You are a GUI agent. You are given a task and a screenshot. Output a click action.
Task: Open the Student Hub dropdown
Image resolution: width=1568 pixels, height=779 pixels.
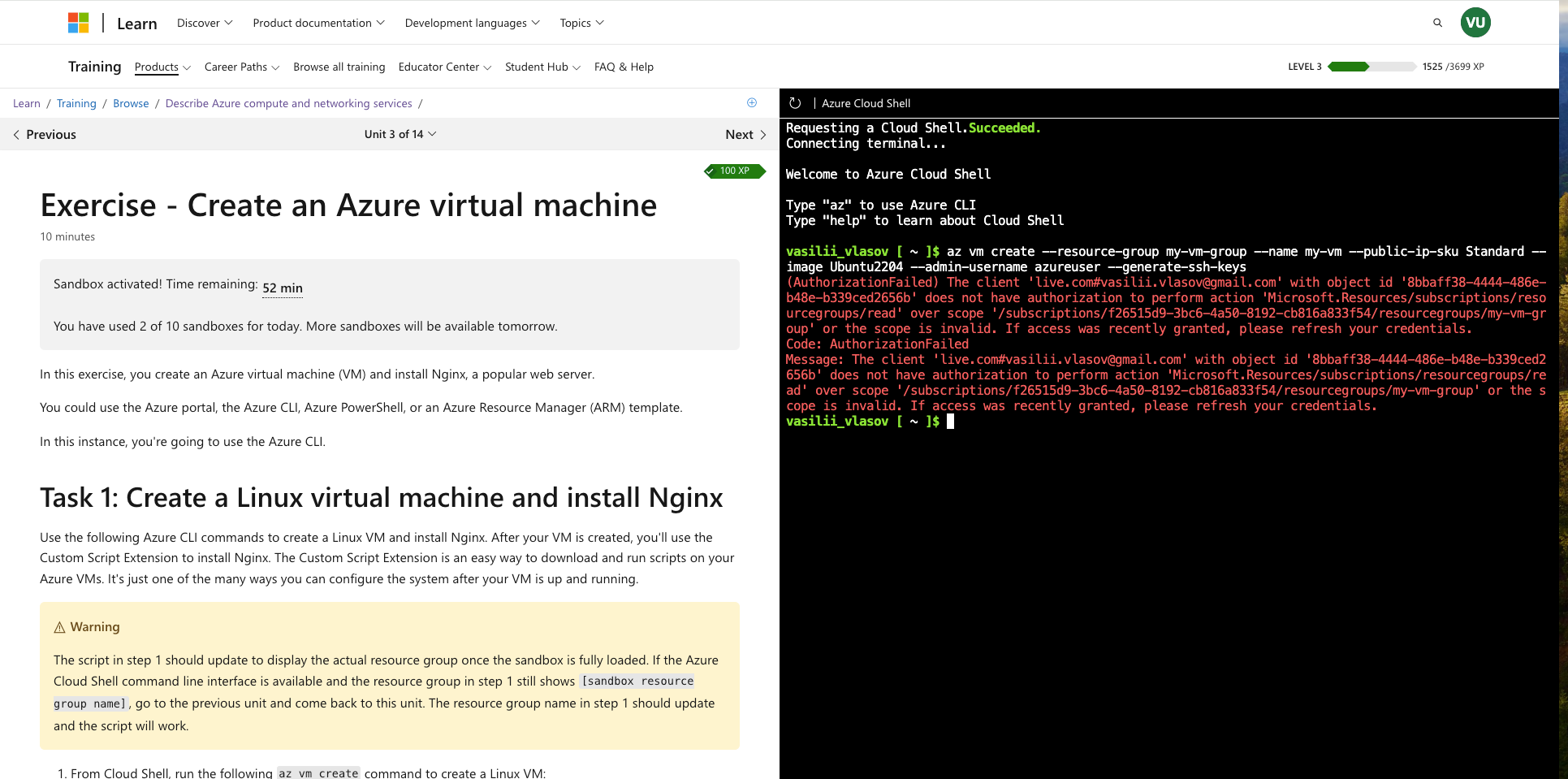point(542,67)
